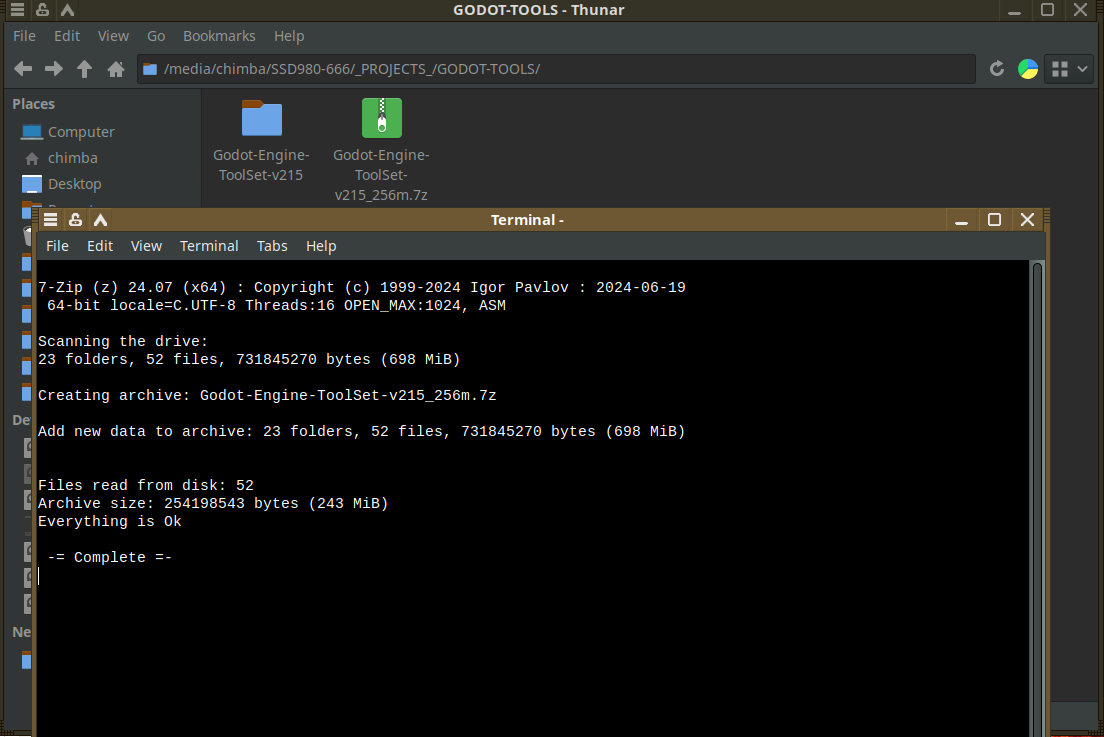Open Thunar Help menu

[x=289, y=36]
